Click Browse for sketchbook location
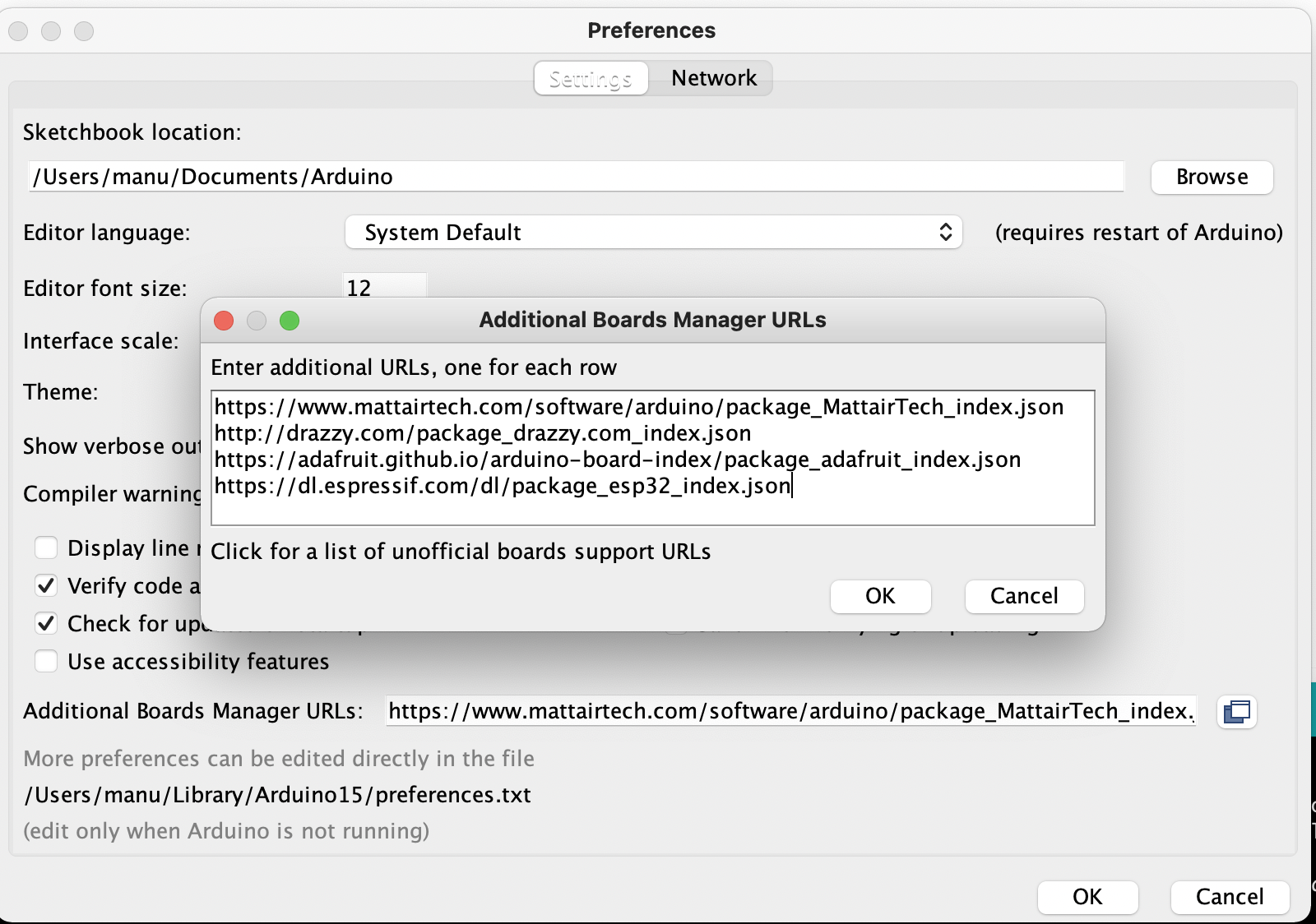The height and width of the screenshot is (924, 1316). (x=1212, y=177)
